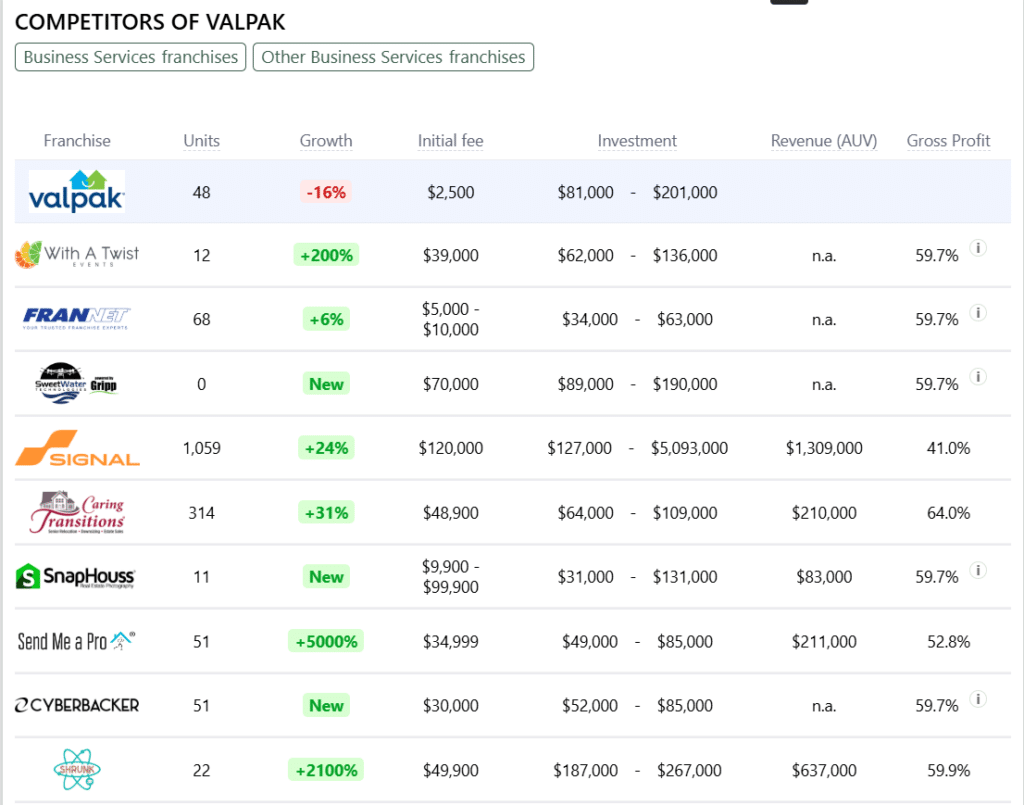Click Valpak's 48 units value
1024x805 pixels.
202,192
